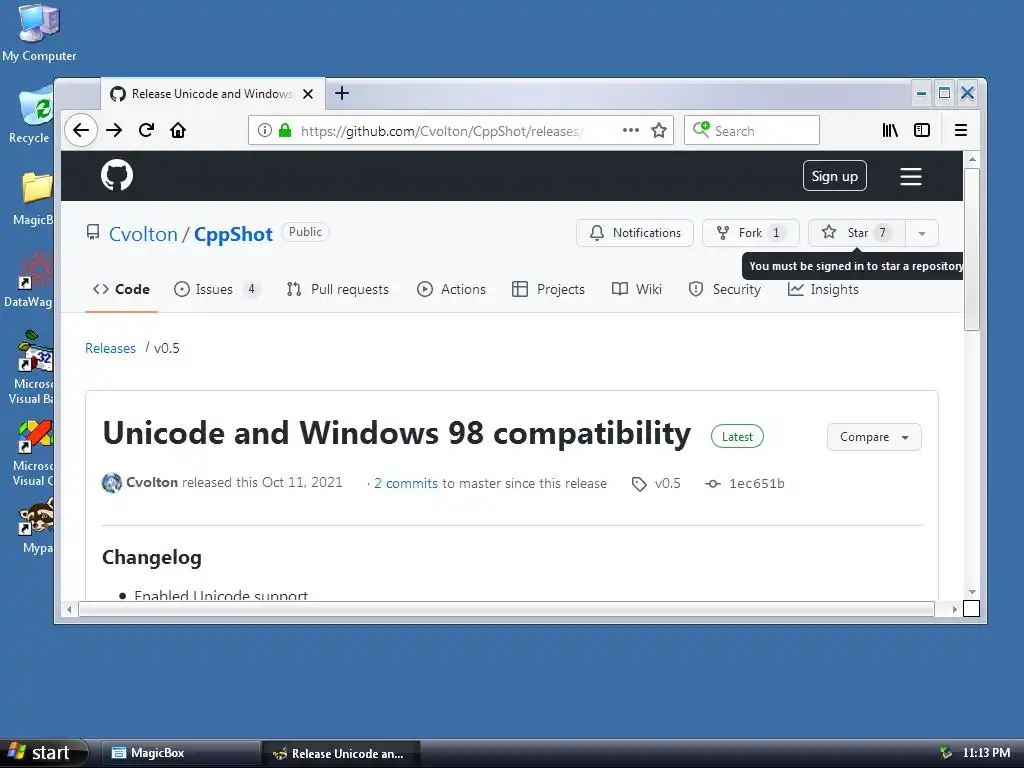
Task: Open a new tab with plus button
Action: (x=342, y=93)
